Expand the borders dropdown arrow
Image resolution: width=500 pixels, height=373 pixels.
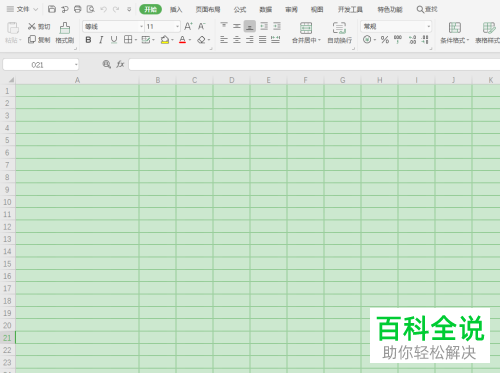click(x=136, y=40)
